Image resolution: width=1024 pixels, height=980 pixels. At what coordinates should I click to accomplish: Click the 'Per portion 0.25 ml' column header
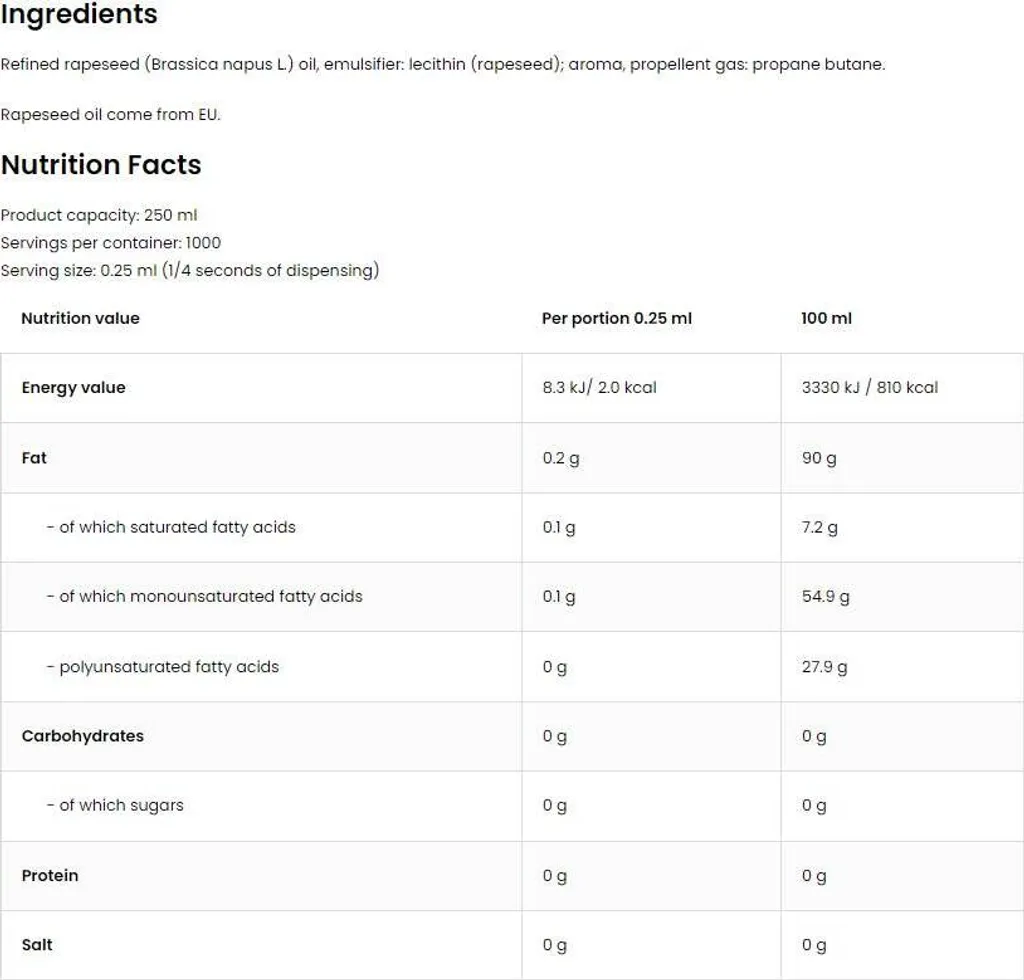[x=616, y=318]
